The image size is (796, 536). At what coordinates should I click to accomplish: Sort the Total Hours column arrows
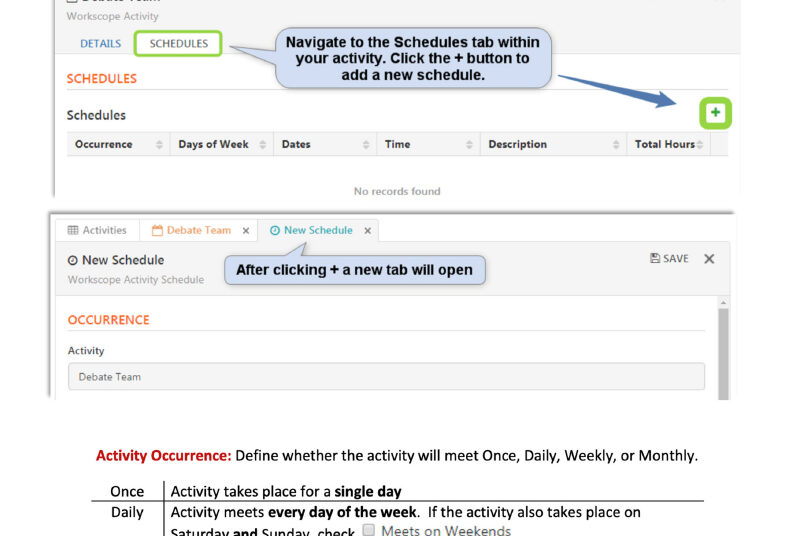tap(700, 145)
